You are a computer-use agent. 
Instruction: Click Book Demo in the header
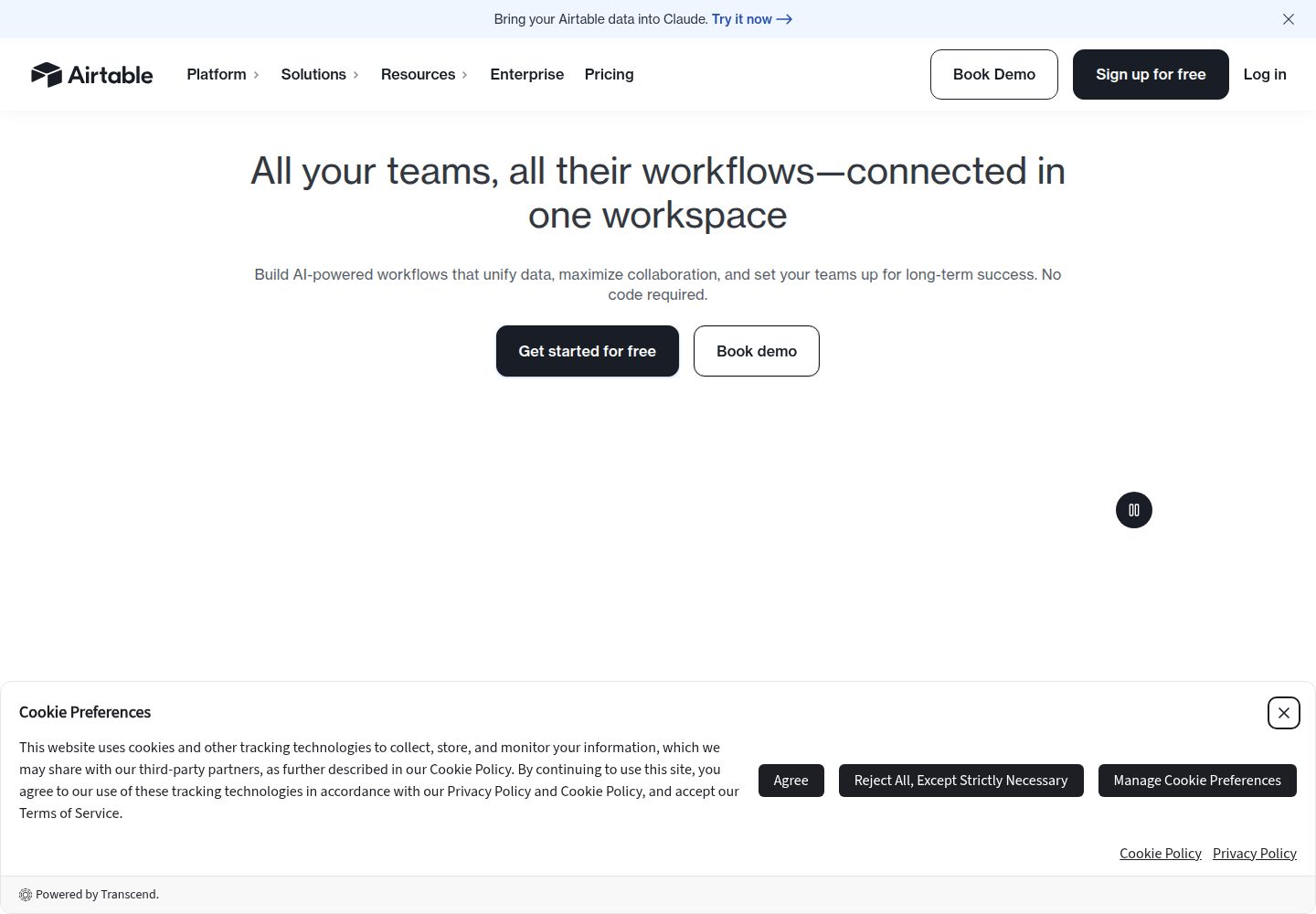pyautogui.click(x=993, y=74)
